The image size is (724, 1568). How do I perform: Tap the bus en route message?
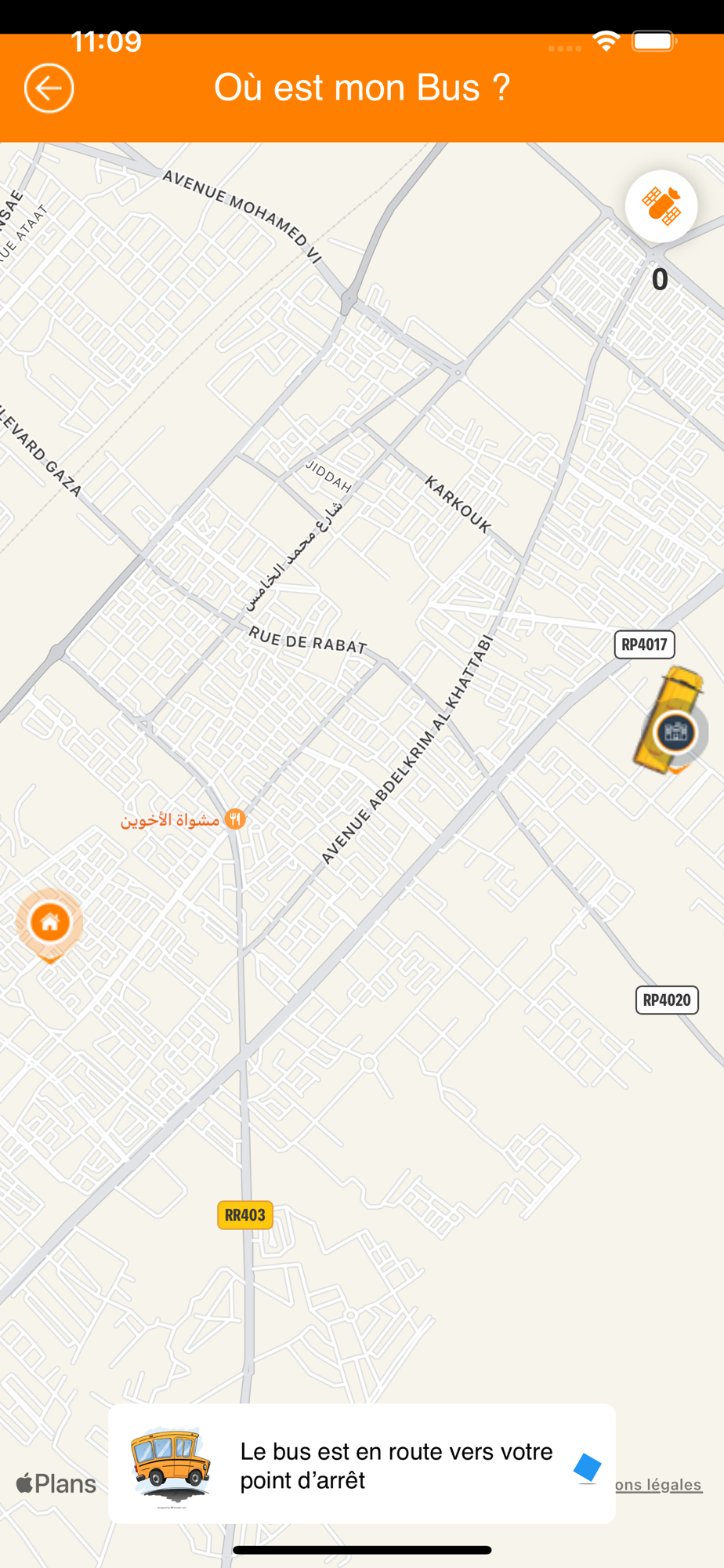396,1465
